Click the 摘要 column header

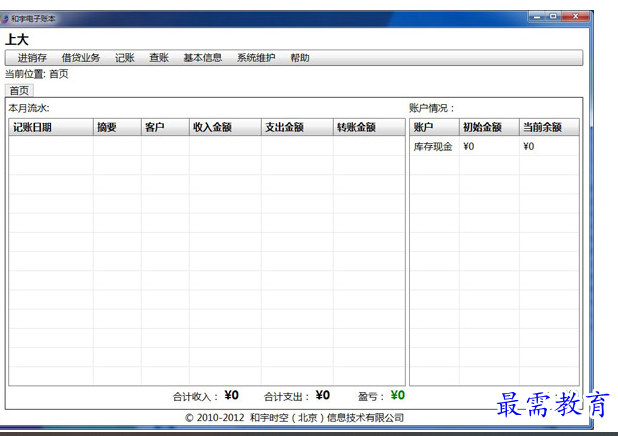coord(107,127)
